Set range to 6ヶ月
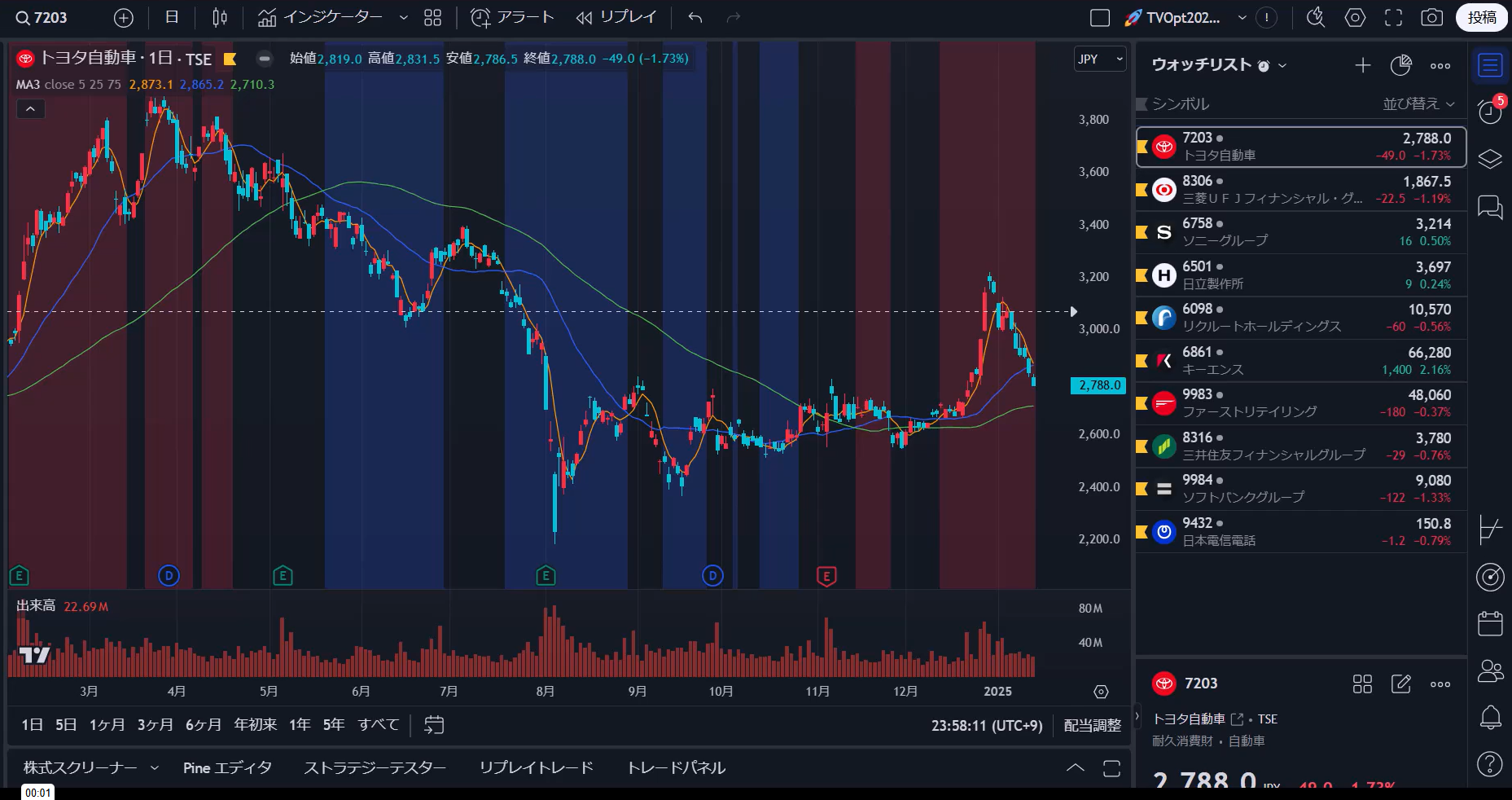Image resolution: width=1512 pixels, height=800 pixels. click(x=204, y=725)
